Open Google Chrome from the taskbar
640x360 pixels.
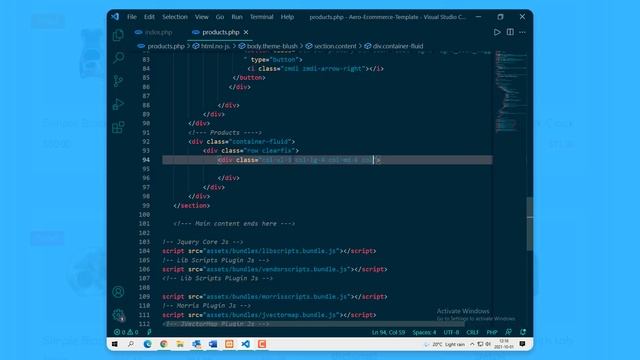(x=164, y=344)
